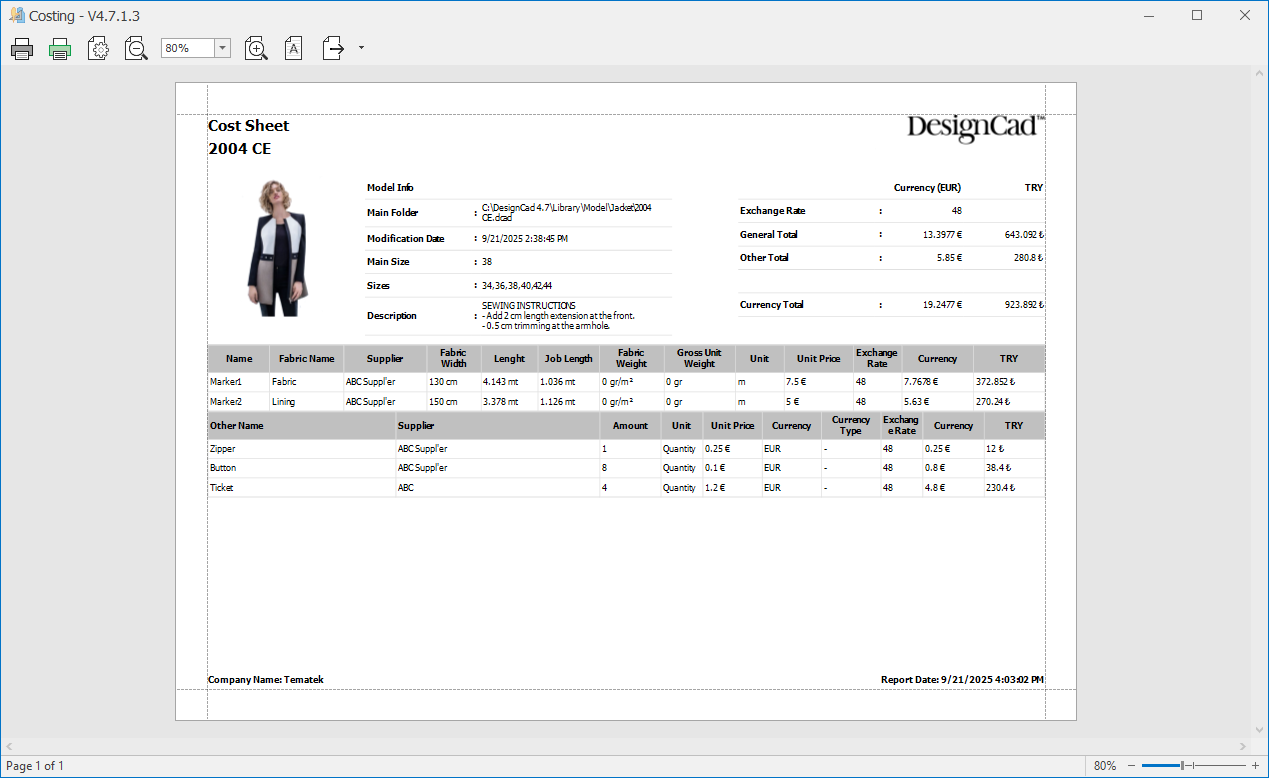Click the black Print icon
Image resolution: width=1270 pixels, height=778 pixels.
click(22, 48)
